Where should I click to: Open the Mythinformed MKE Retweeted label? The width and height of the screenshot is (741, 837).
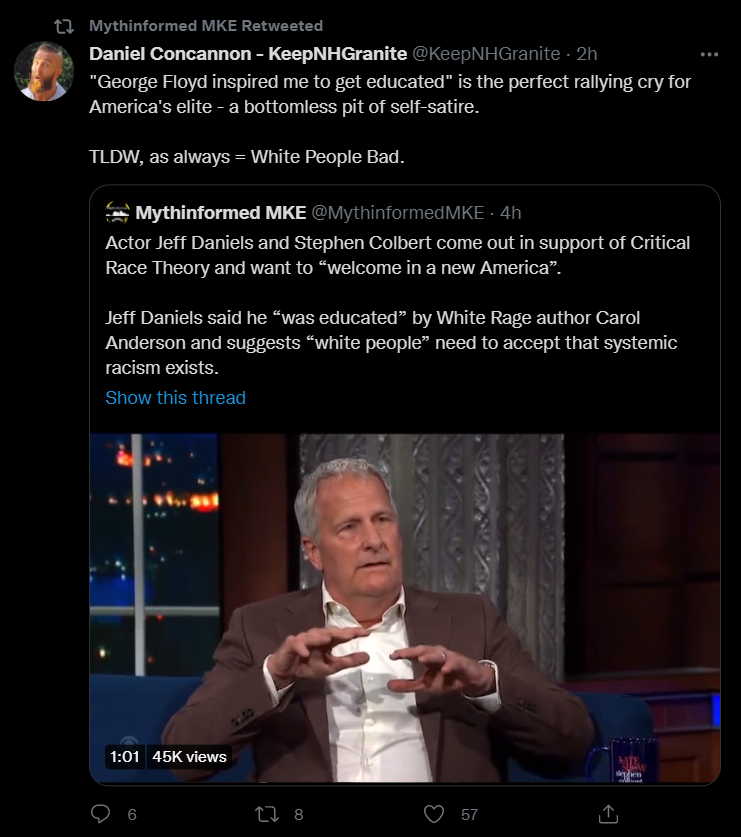(206, 26)
